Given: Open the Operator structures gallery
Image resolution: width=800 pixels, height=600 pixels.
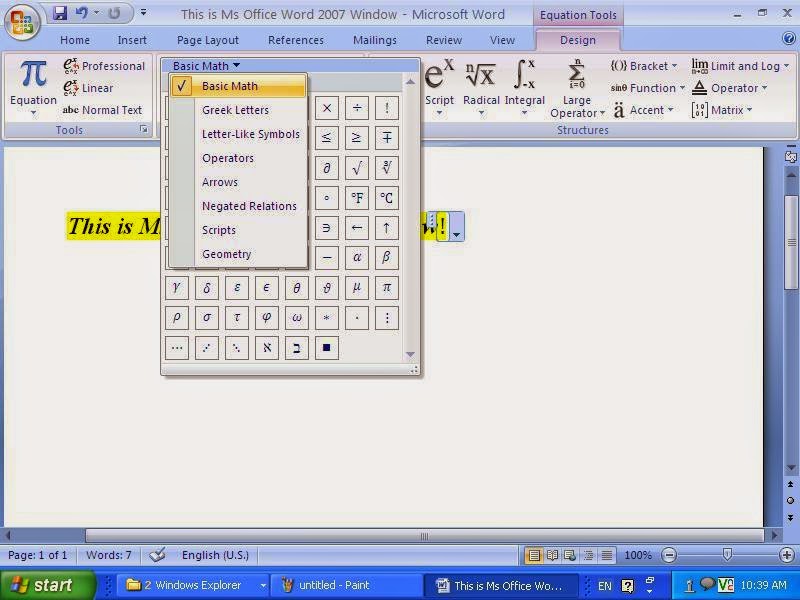Looking at the screenshot, I should point(730,88).
